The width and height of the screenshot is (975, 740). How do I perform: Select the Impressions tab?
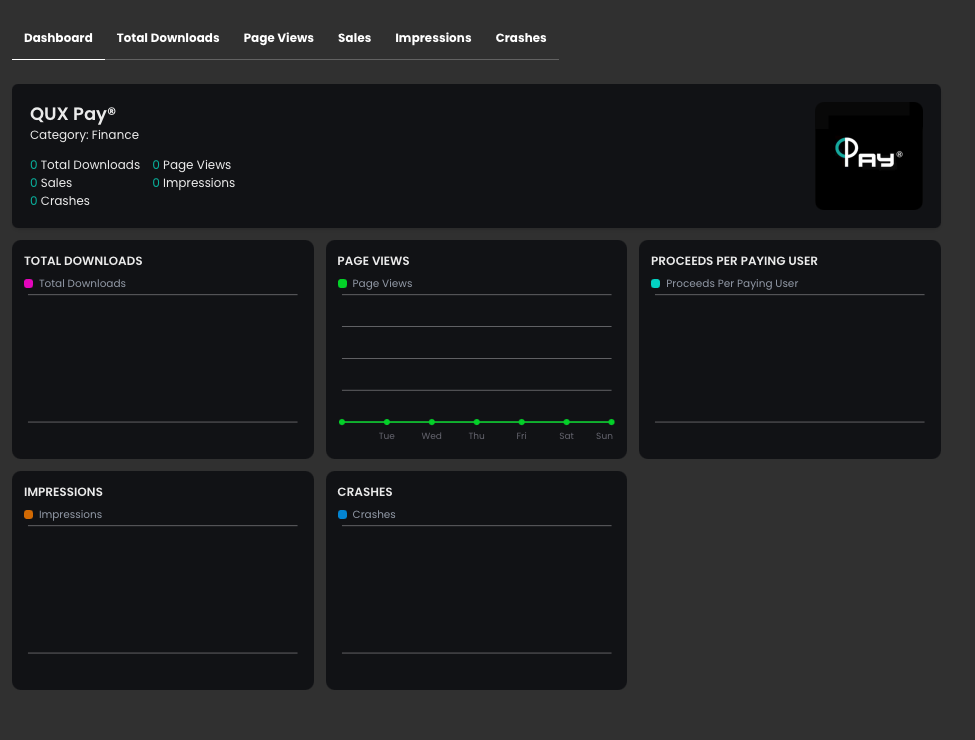(433, 38)
